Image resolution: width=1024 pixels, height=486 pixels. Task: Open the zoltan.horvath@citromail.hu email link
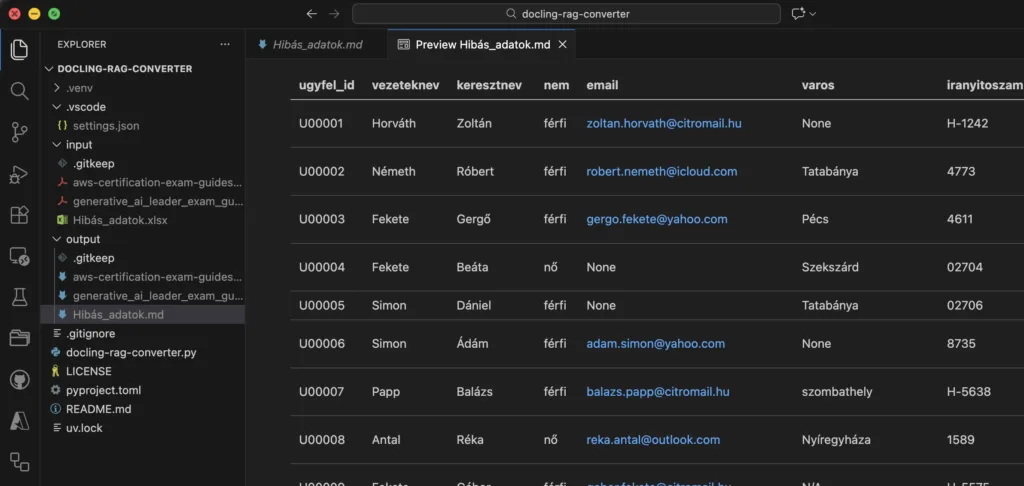coord(663,123)
